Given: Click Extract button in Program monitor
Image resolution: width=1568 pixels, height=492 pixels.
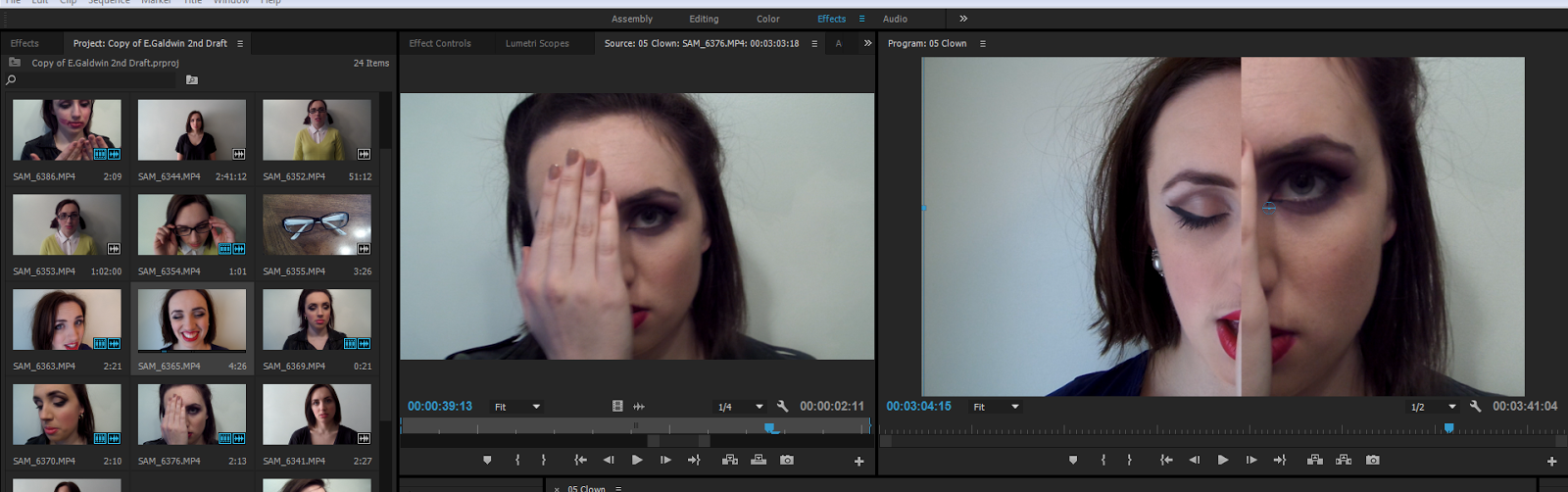Looking at the screenshot, I should point(1344,460).
